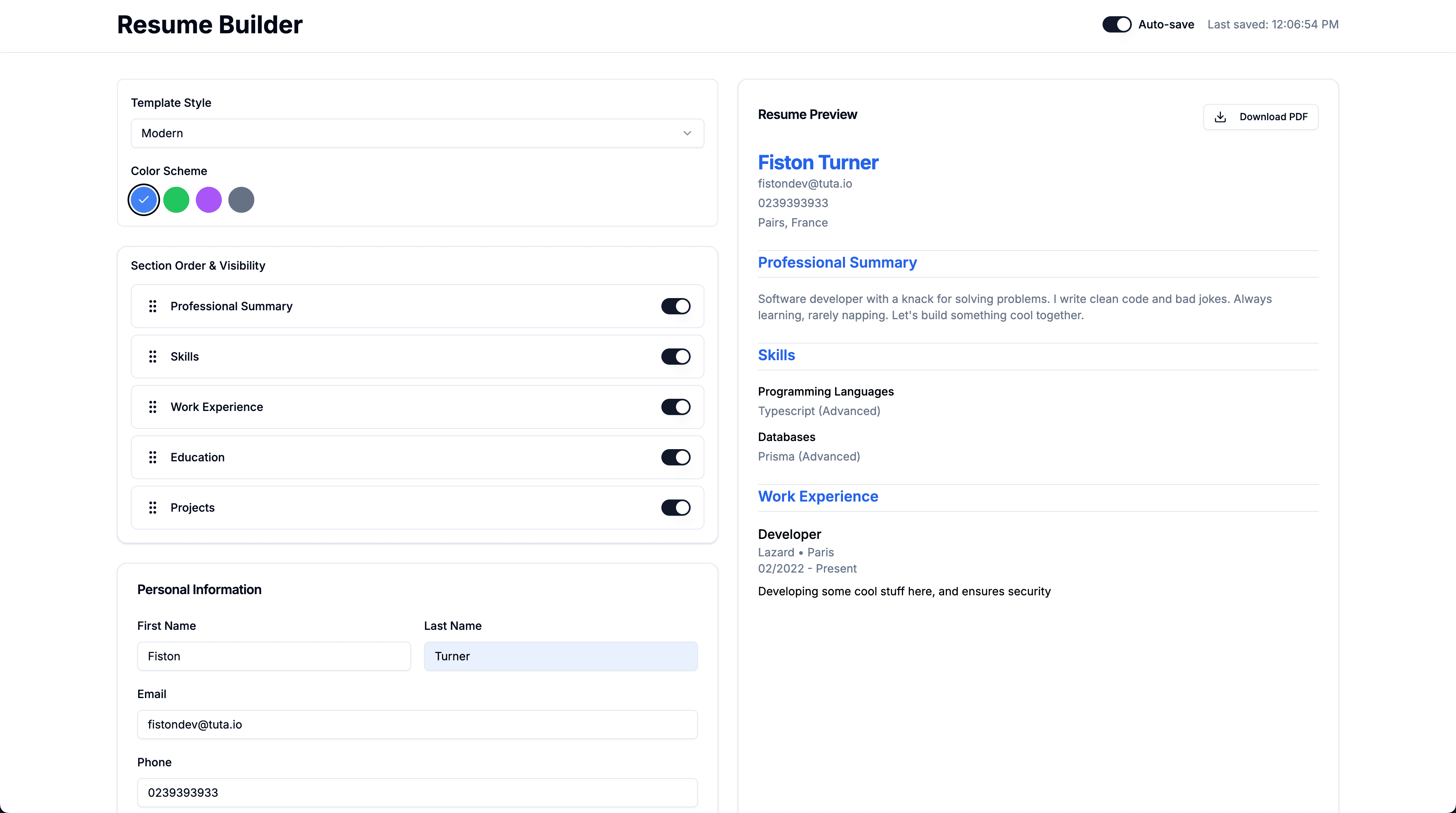The width and height of the screenshot is (1456, 813).
Task: Click the drag handle beside Education
Action: [x=153, y=457]
